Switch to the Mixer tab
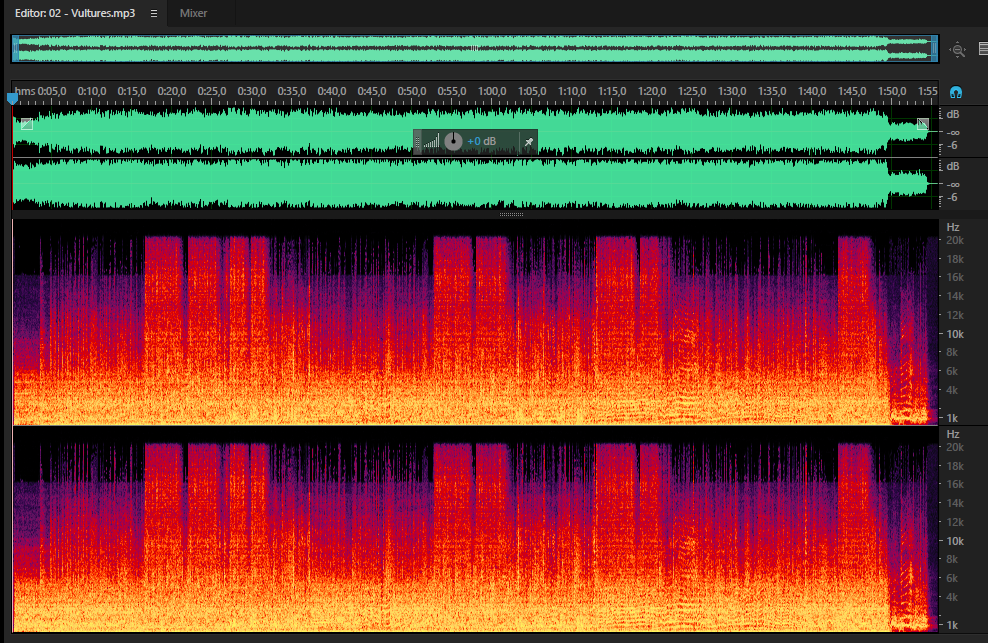 (x=193, y=13)
